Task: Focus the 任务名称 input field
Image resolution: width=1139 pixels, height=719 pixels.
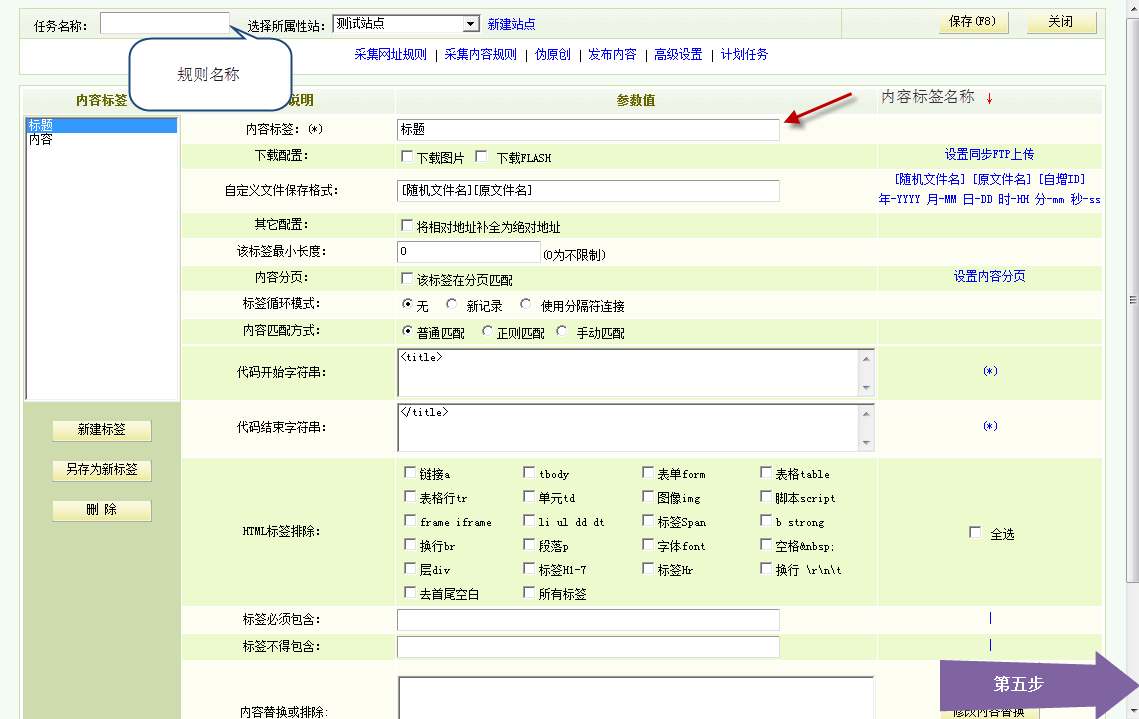Action: click(x=165, y=23)
